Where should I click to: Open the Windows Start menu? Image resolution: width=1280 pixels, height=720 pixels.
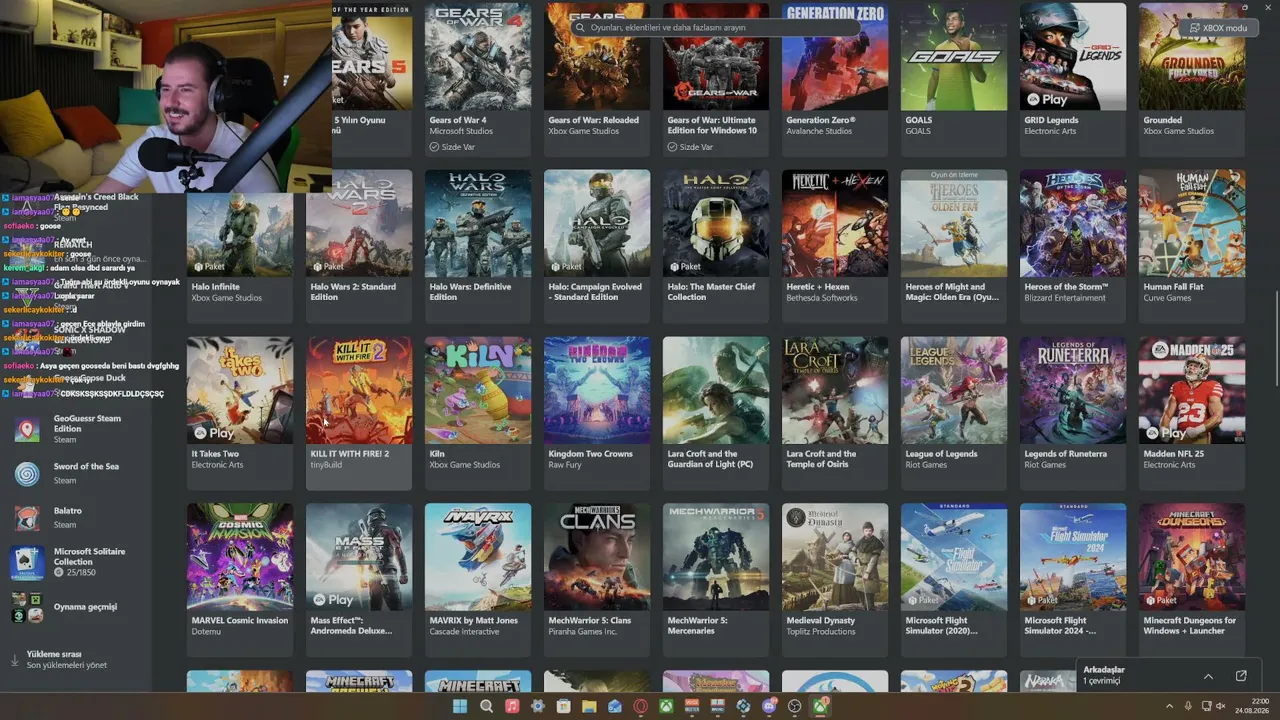(x=460, y=706)
